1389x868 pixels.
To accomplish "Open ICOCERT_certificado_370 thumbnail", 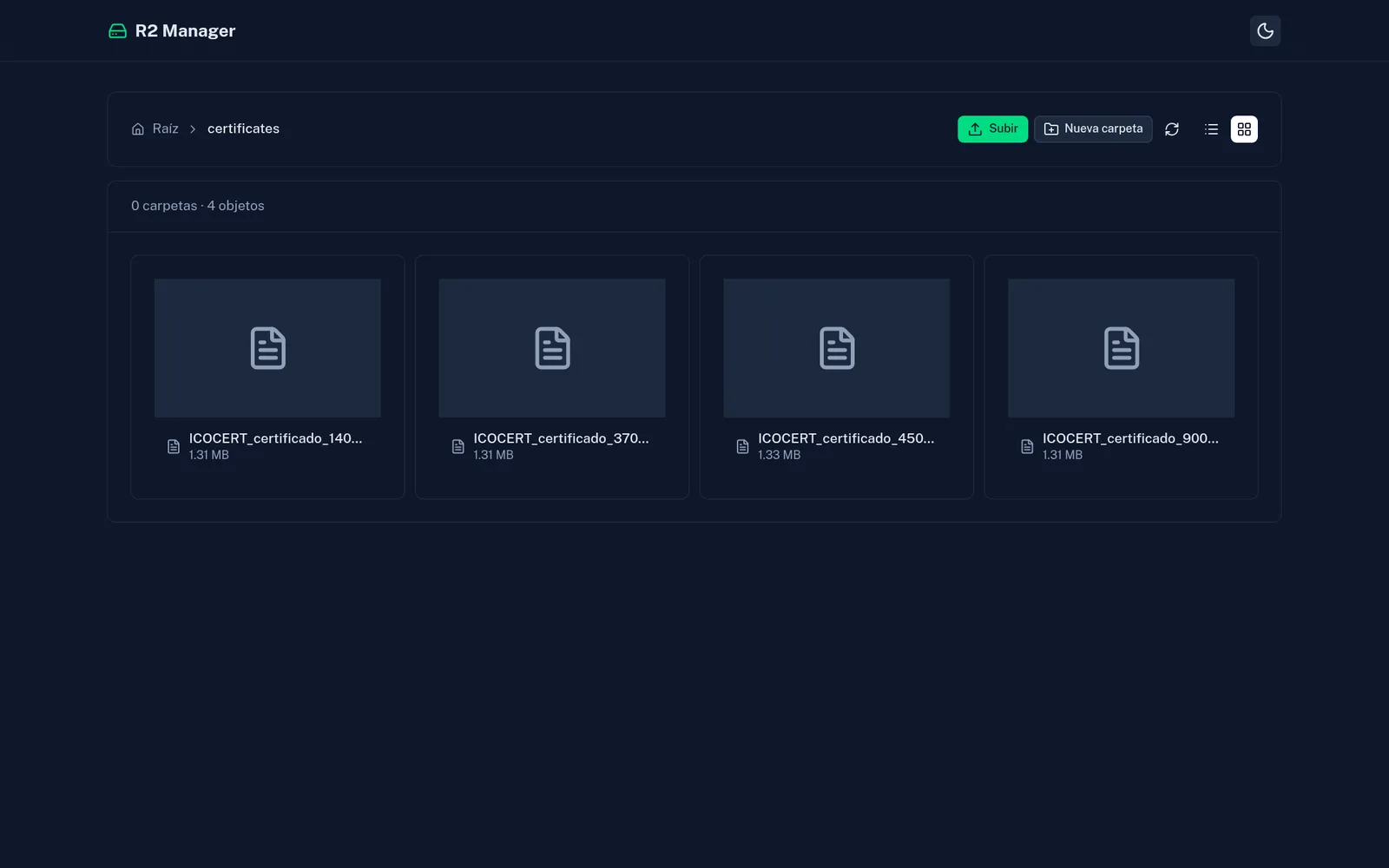I will (552, 348).
